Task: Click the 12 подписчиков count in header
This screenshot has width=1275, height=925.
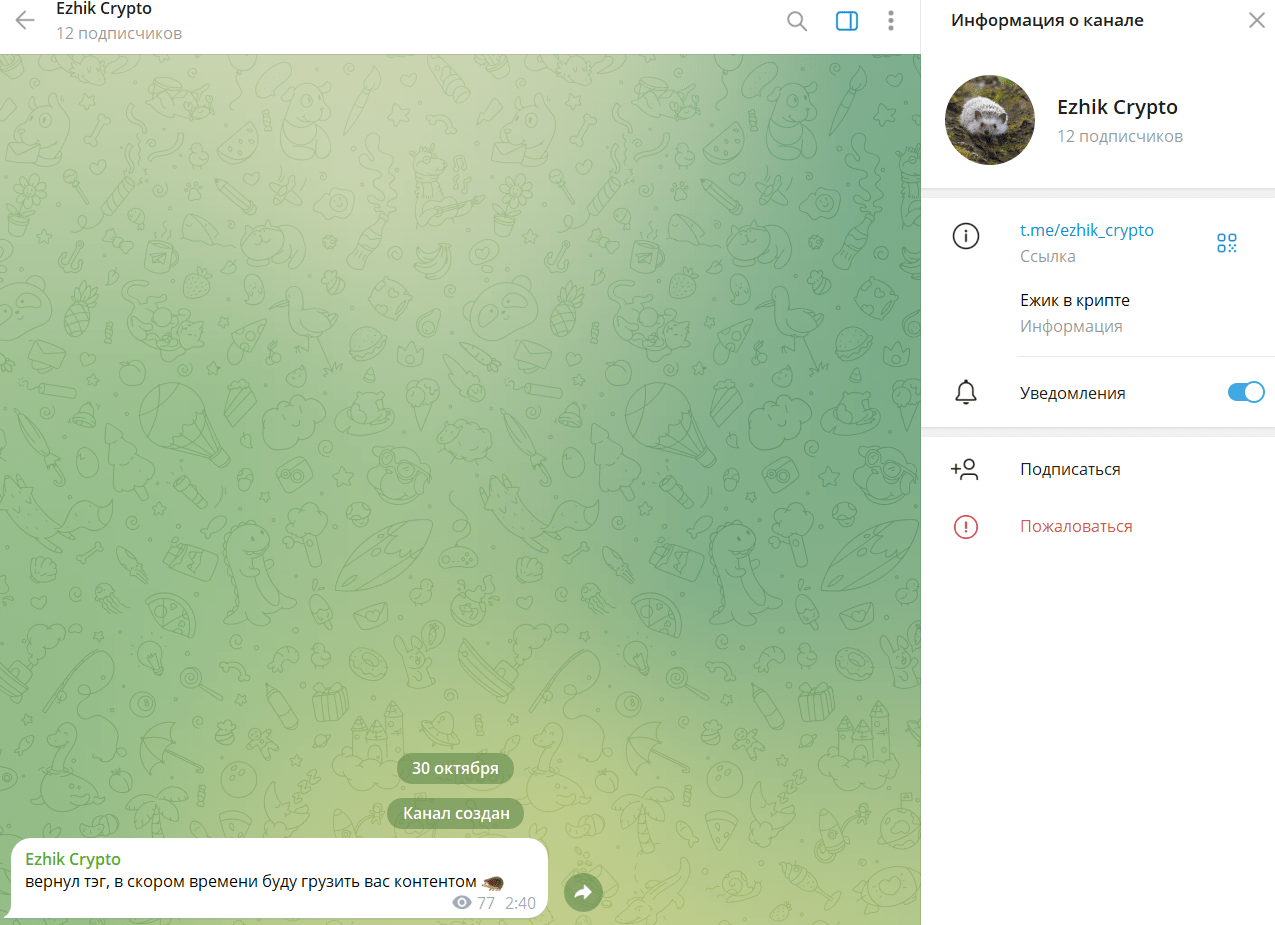Action: 119,33
